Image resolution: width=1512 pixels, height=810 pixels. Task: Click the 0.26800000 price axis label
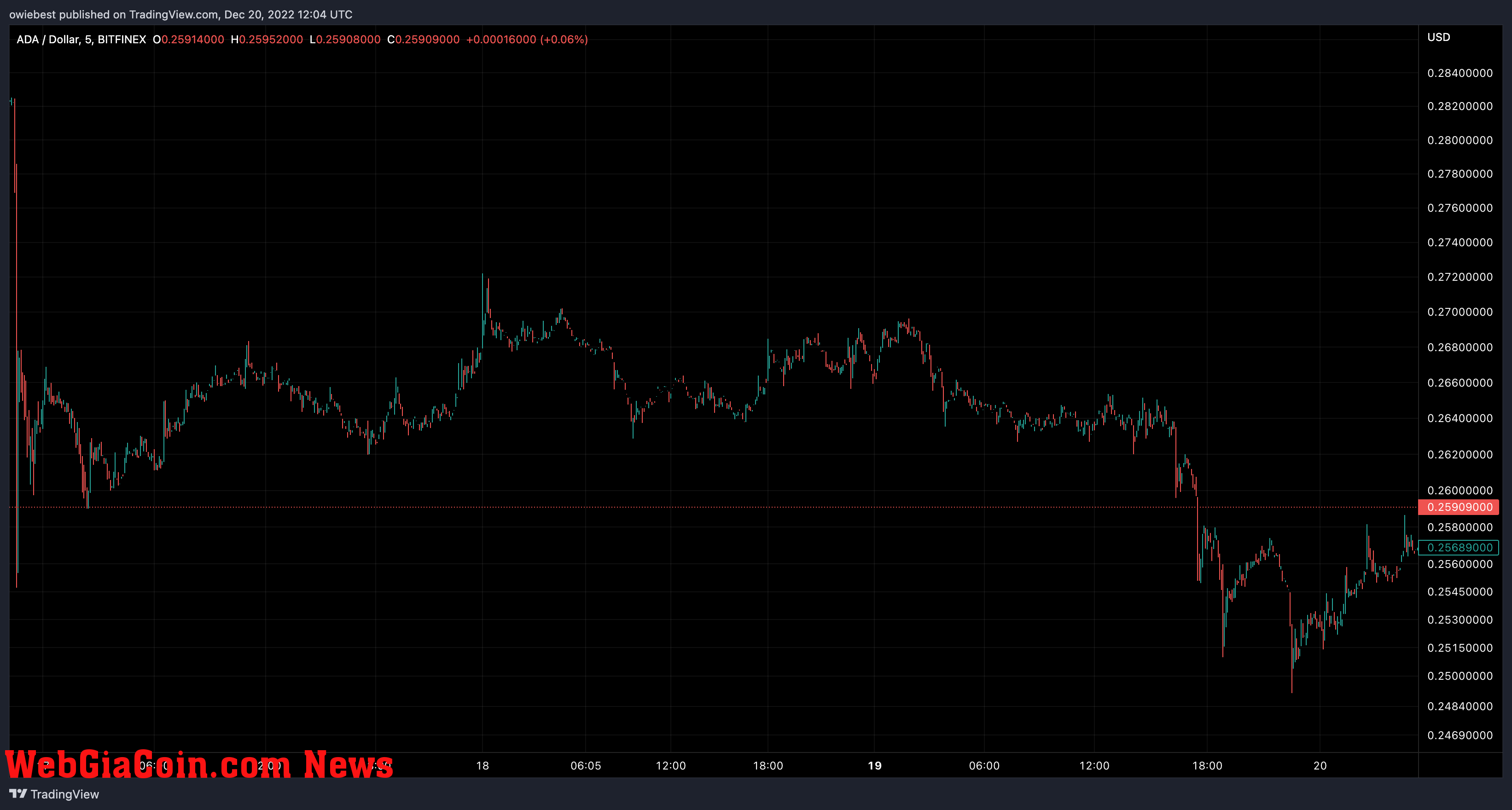pos(1460,347)
